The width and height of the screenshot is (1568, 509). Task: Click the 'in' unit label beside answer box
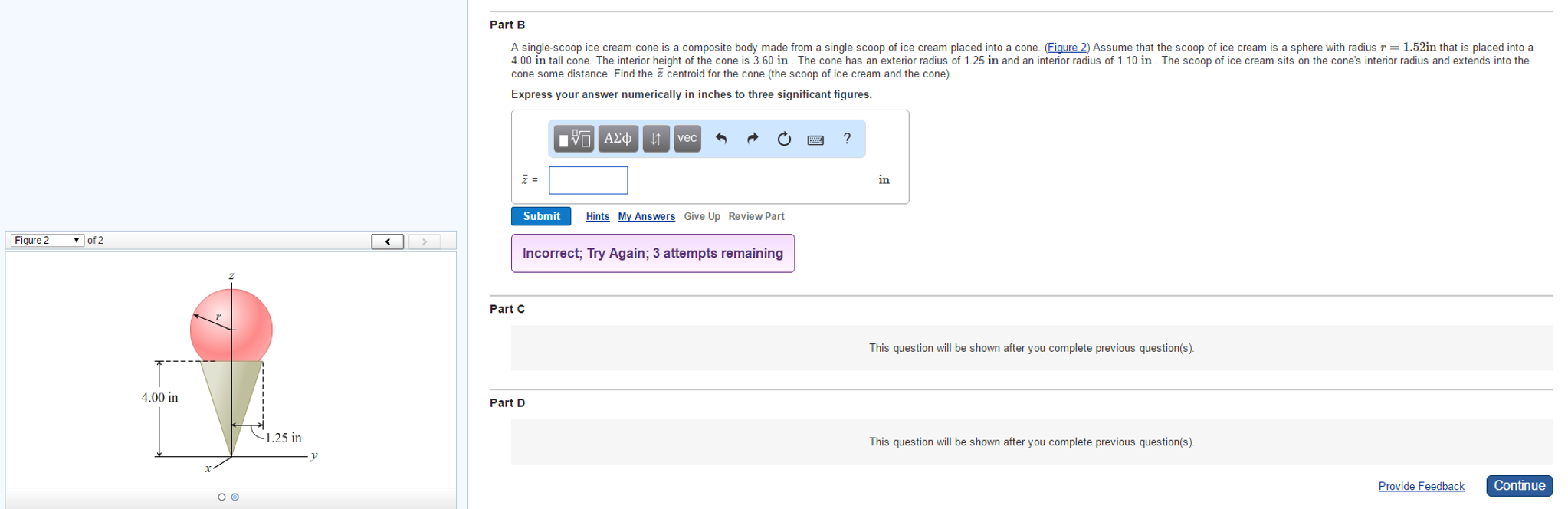[x=884, y=179]
